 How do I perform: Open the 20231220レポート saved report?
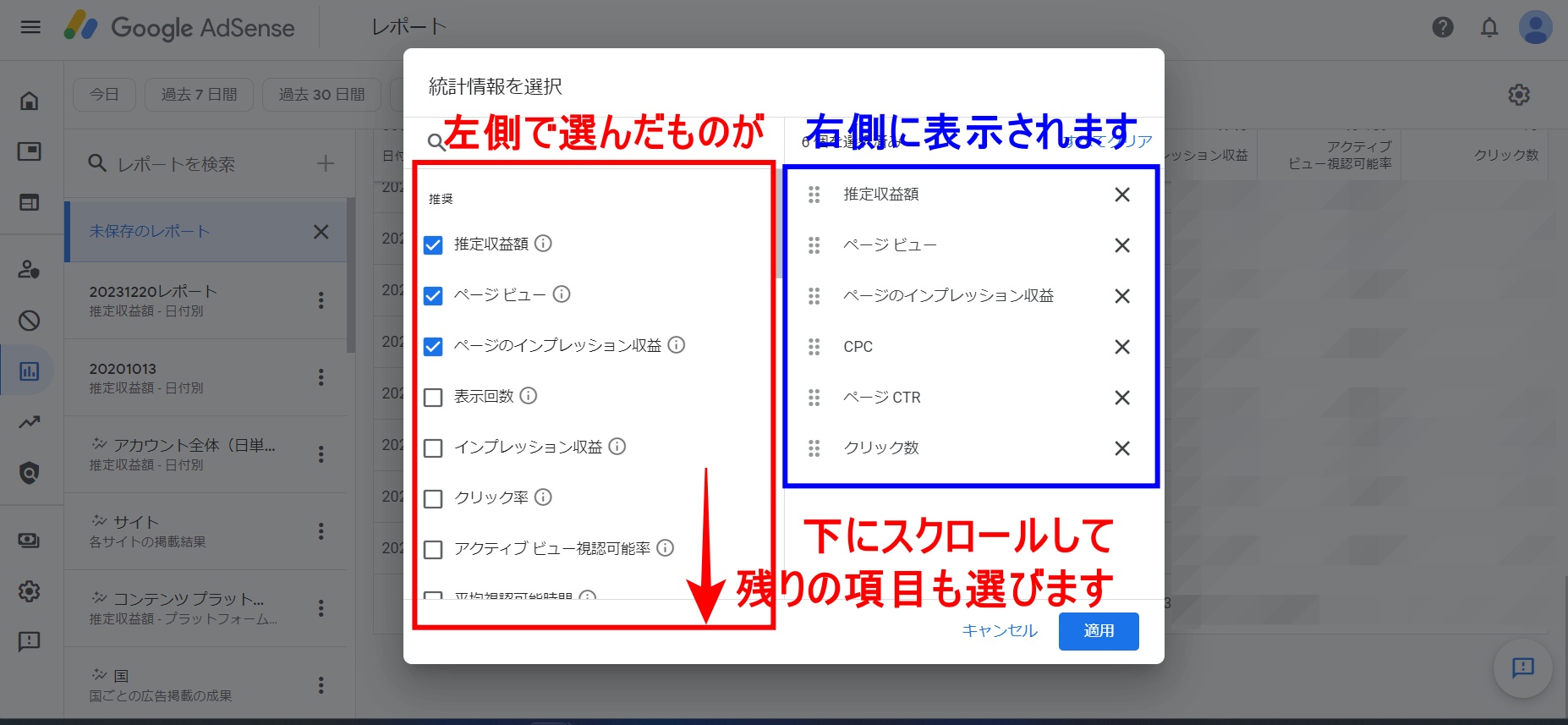click(x=205, y=300)
